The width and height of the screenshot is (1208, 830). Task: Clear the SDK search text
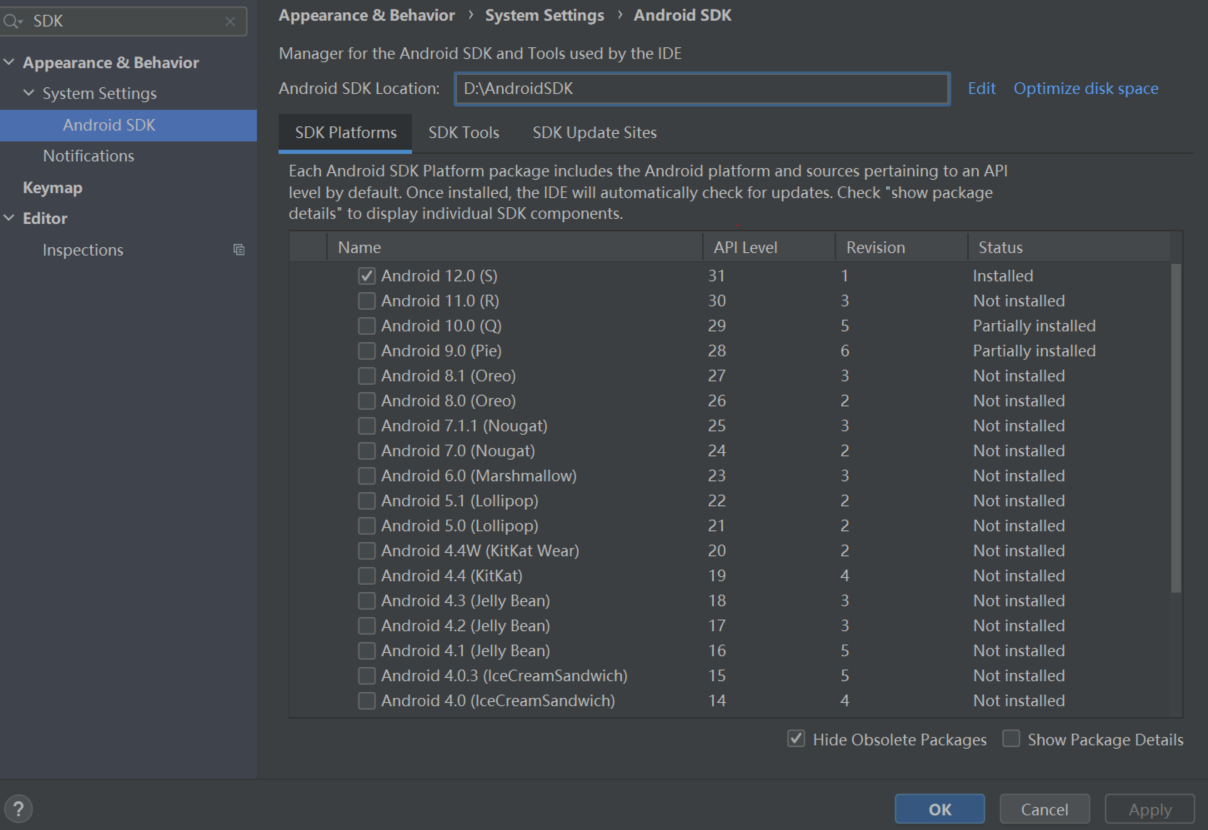(230, 21)
